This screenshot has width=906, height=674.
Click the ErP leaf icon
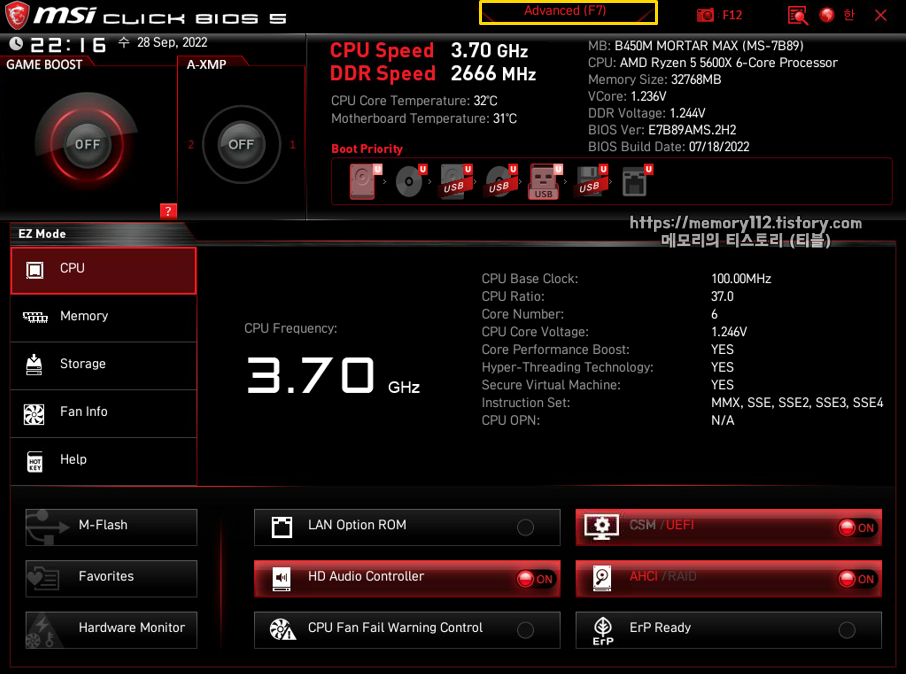coord(603,631)
